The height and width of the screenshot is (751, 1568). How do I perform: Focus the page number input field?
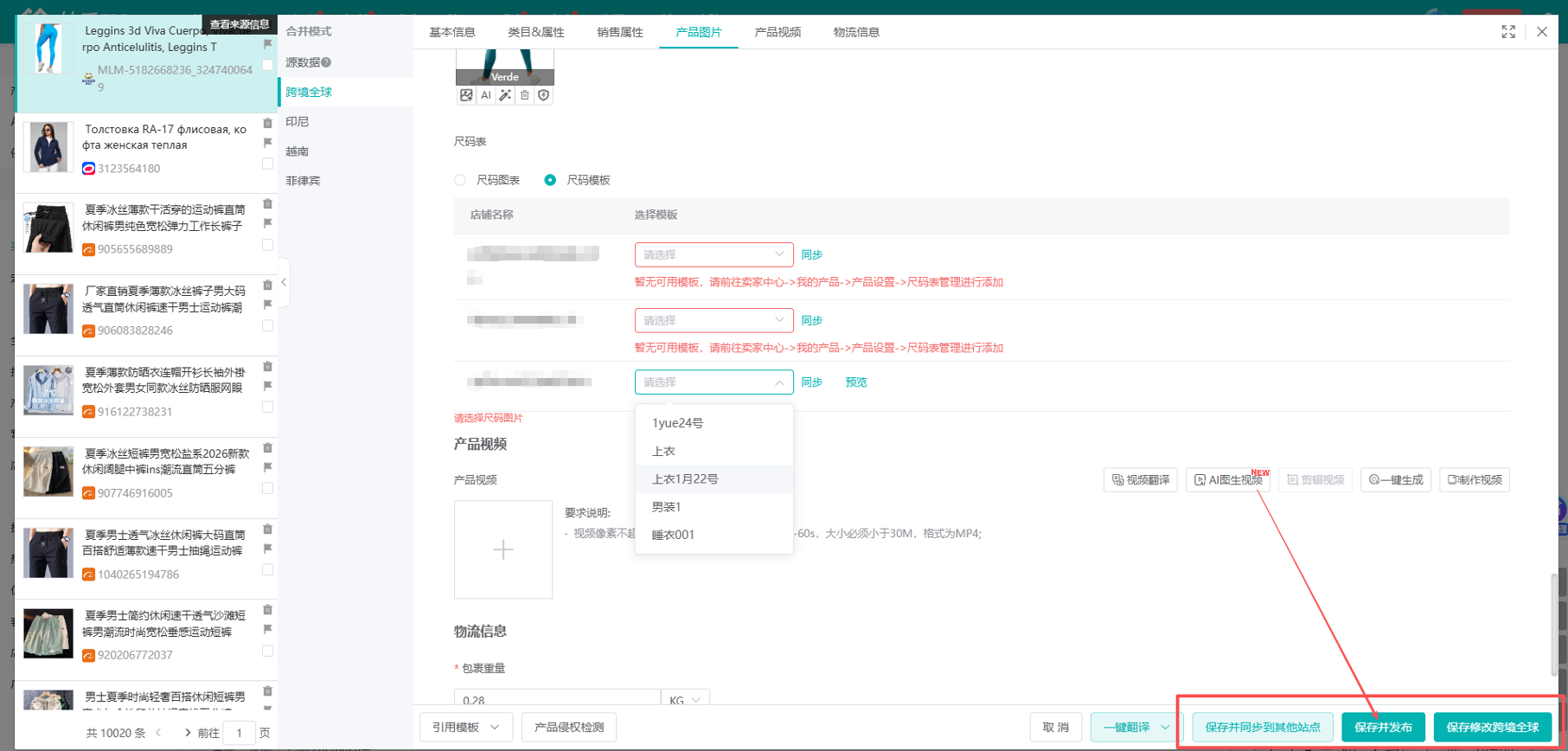pyautogui.click(x=239, y=733)
